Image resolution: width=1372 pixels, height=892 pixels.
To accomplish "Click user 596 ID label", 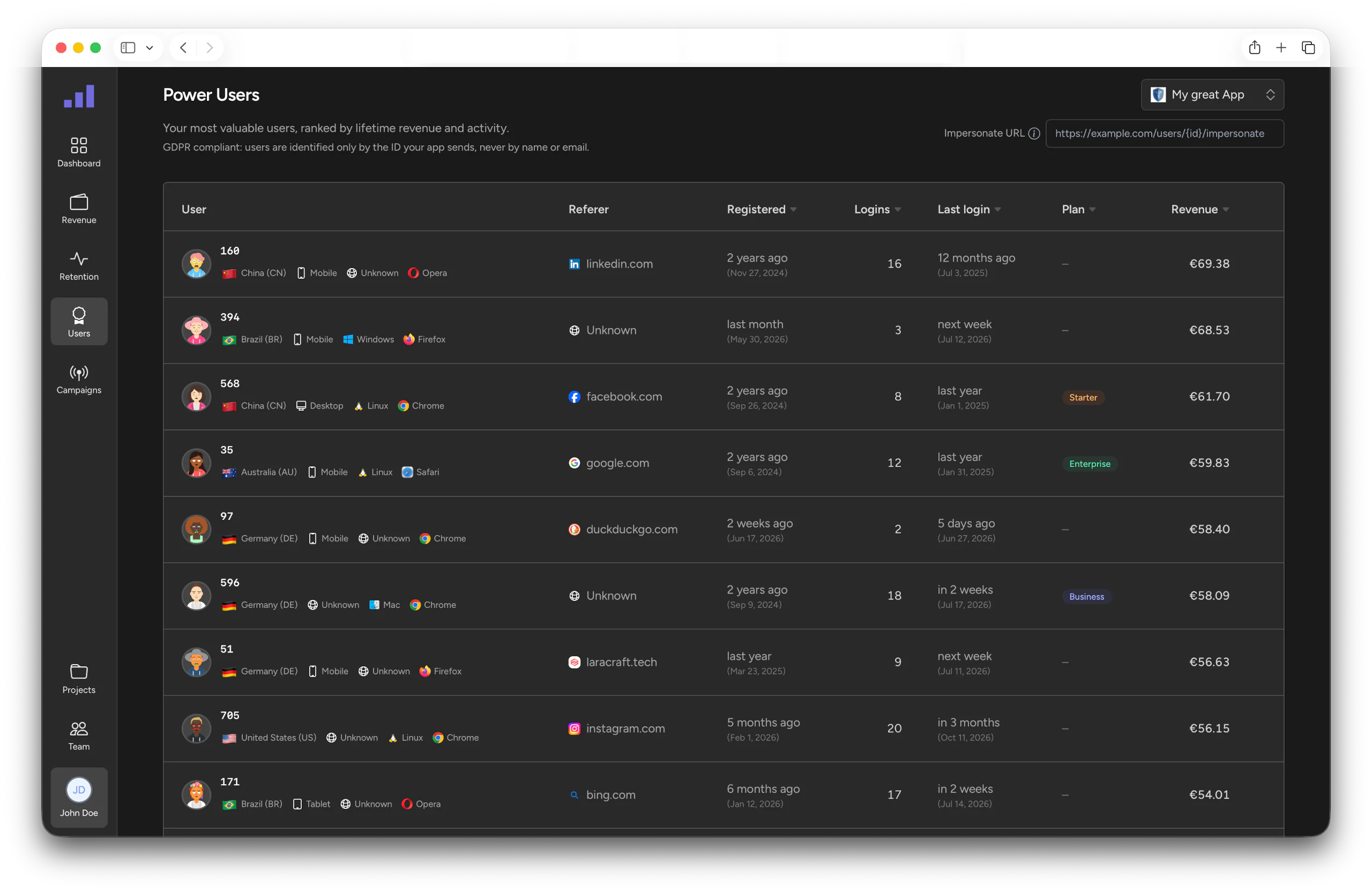I will point(229,583).
